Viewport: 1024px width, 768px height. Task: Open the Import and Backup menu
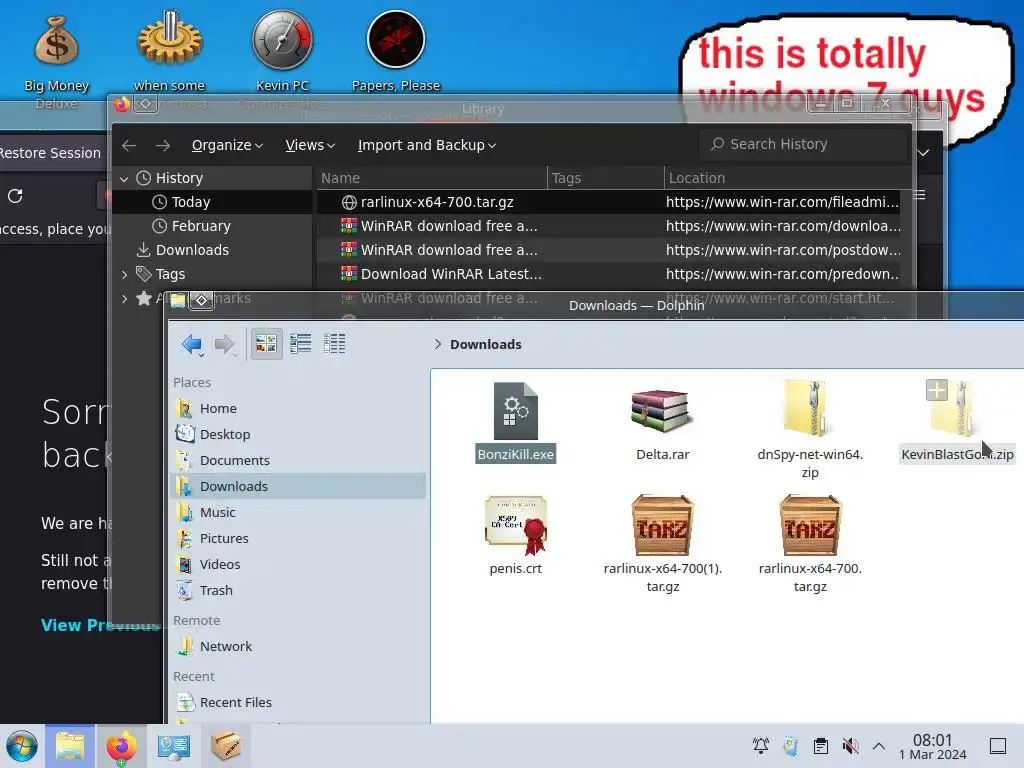point(426,145)
